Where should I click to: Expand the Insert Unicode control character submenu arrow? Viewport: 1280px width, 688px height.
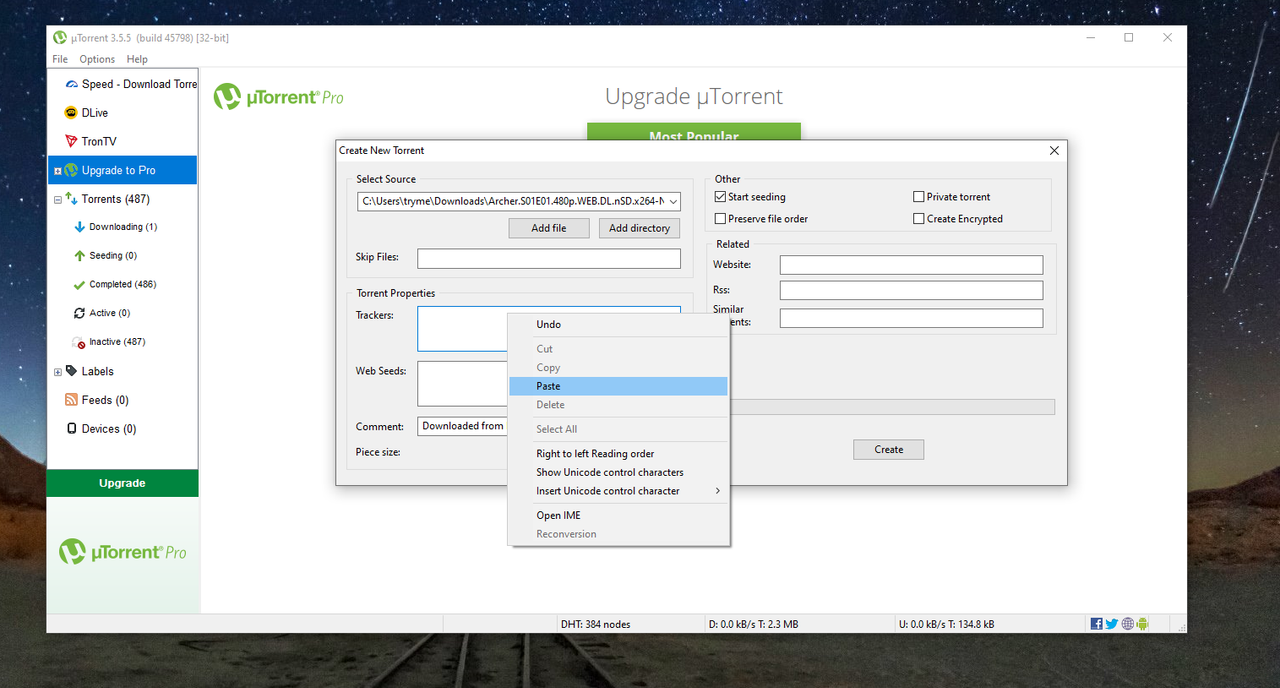[717, 491]
